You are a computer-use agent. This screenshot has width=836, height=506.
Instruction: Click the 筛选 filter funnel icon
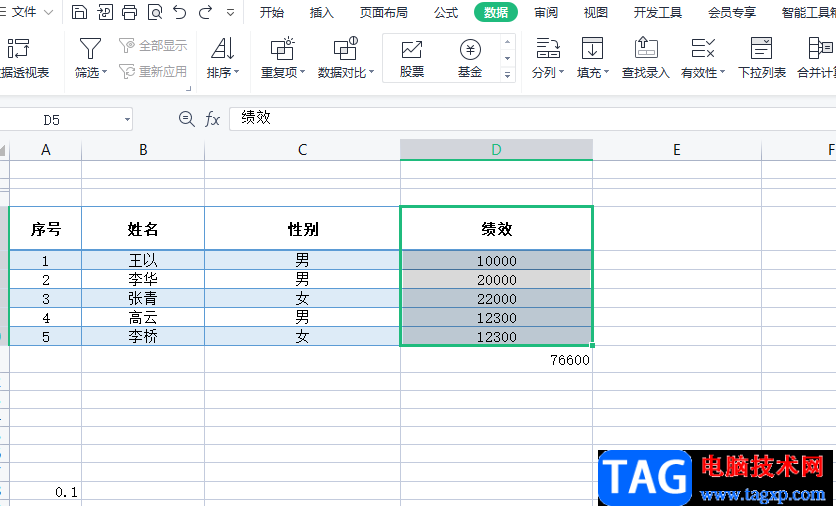[90, 49]
